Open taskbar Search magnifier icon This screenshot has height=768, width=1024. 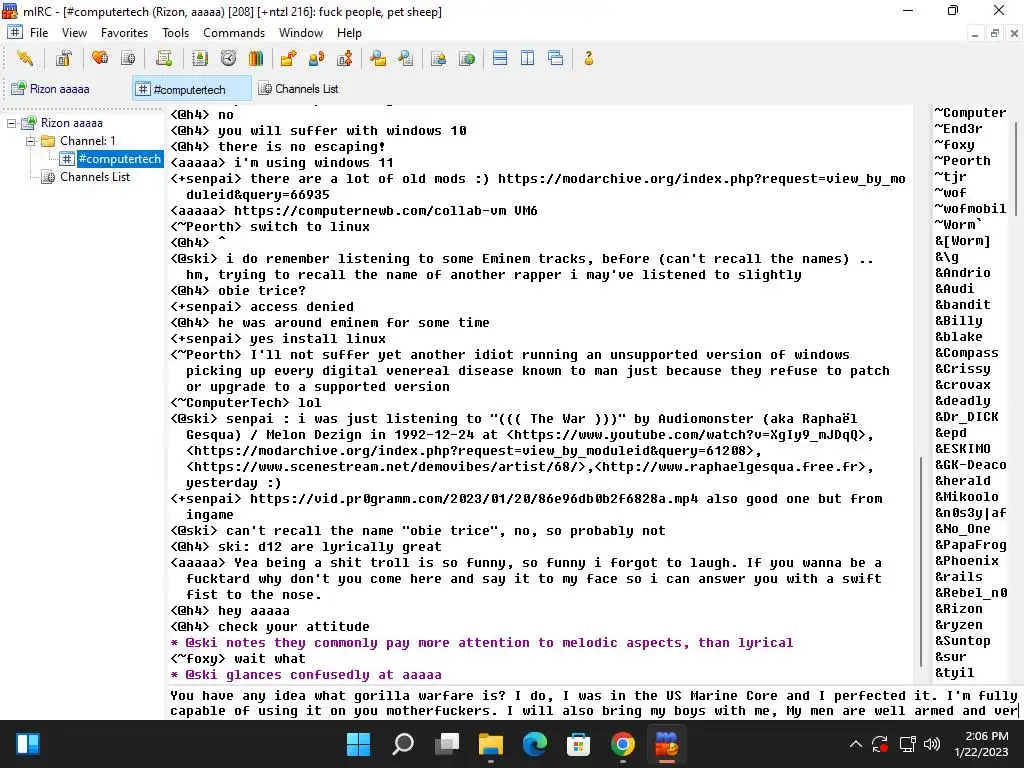click(402, 744)
